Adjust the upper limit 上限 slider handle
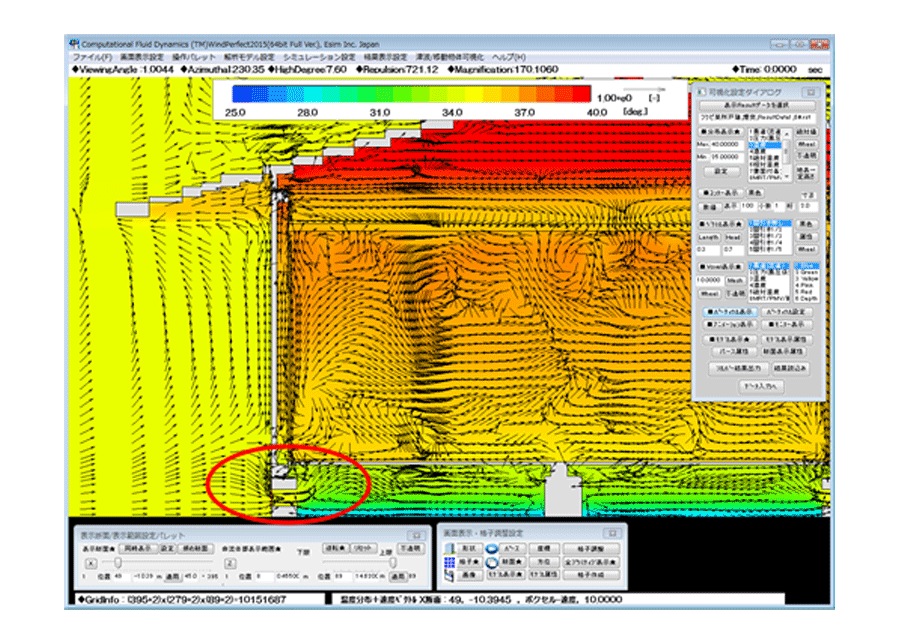The image size is (900, 641). point(393,562)
